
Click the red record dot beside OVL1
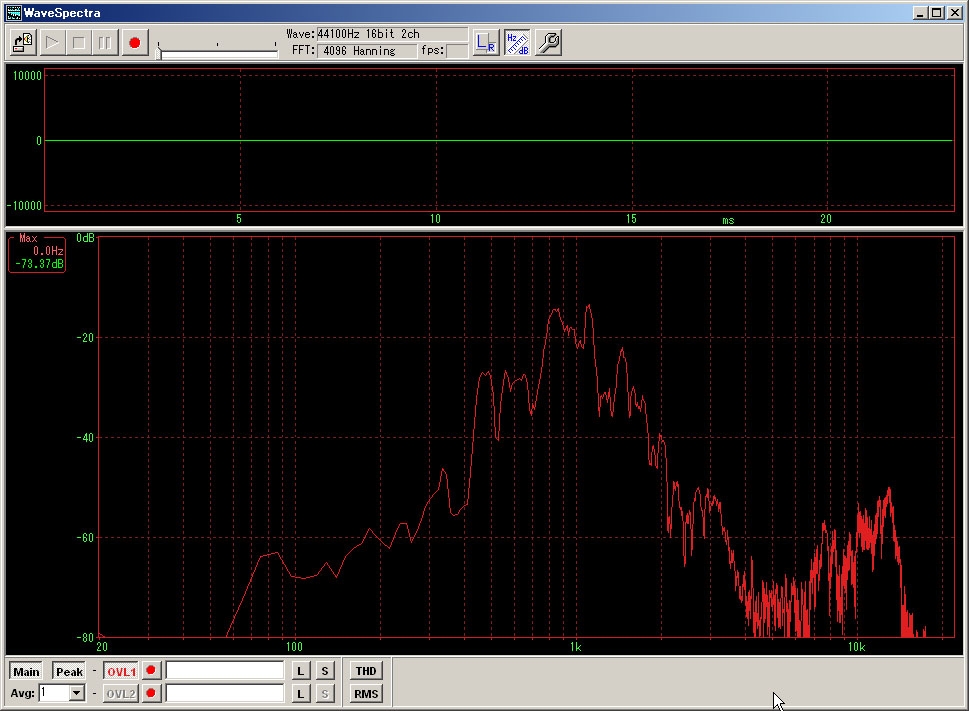(151, 671)
